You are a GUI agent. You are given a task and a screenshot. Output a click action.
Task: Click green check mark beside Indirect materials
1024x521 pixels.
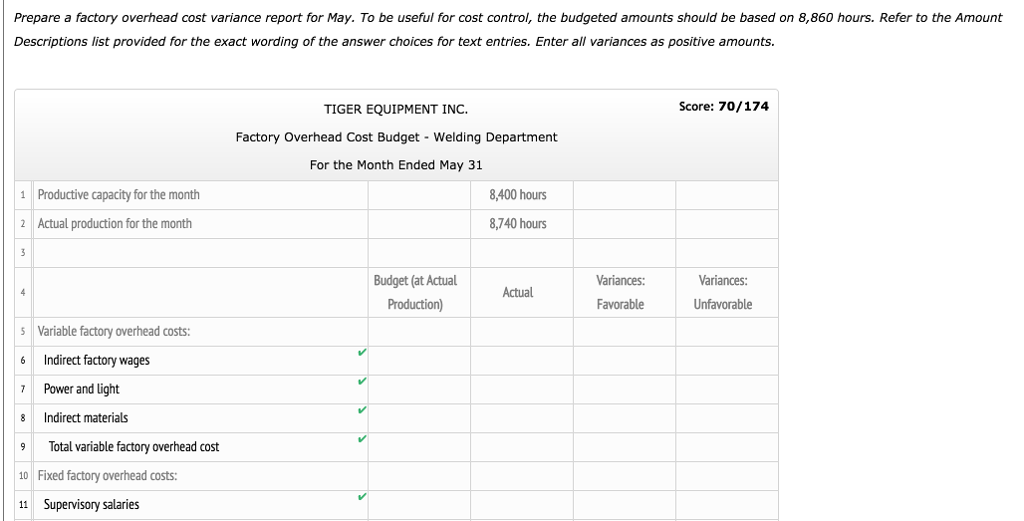click(362, 410)
